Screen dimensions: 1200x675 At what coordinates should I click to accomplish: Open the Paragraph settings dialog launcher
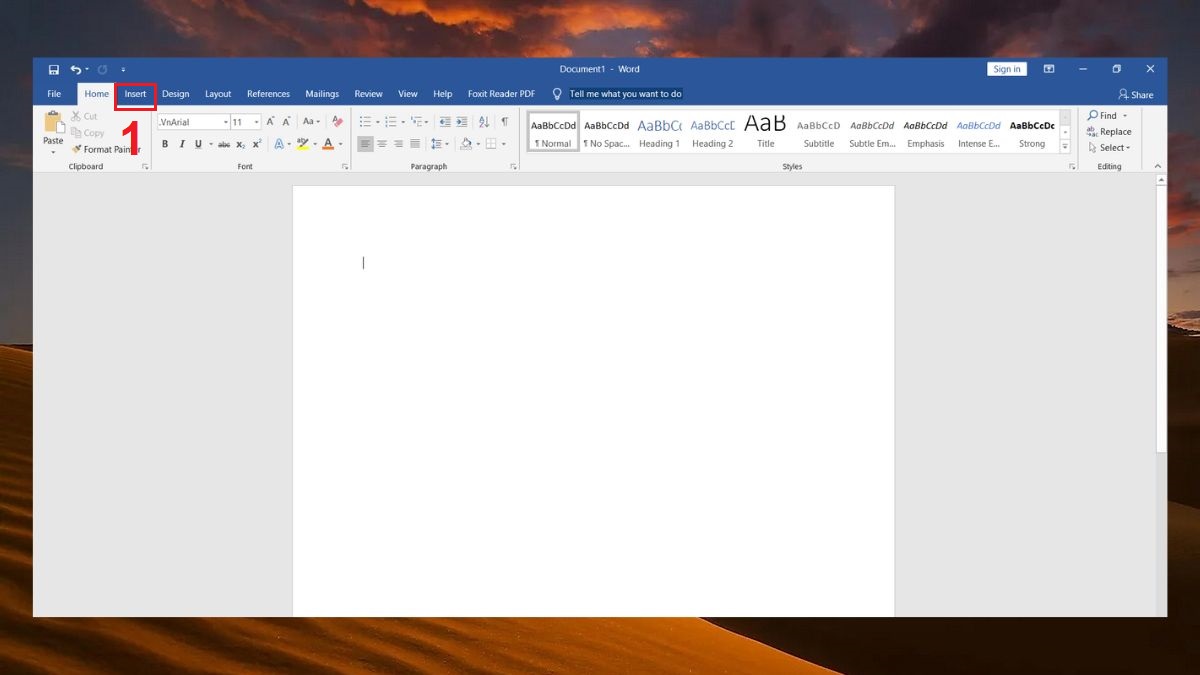tap(514, 167)
